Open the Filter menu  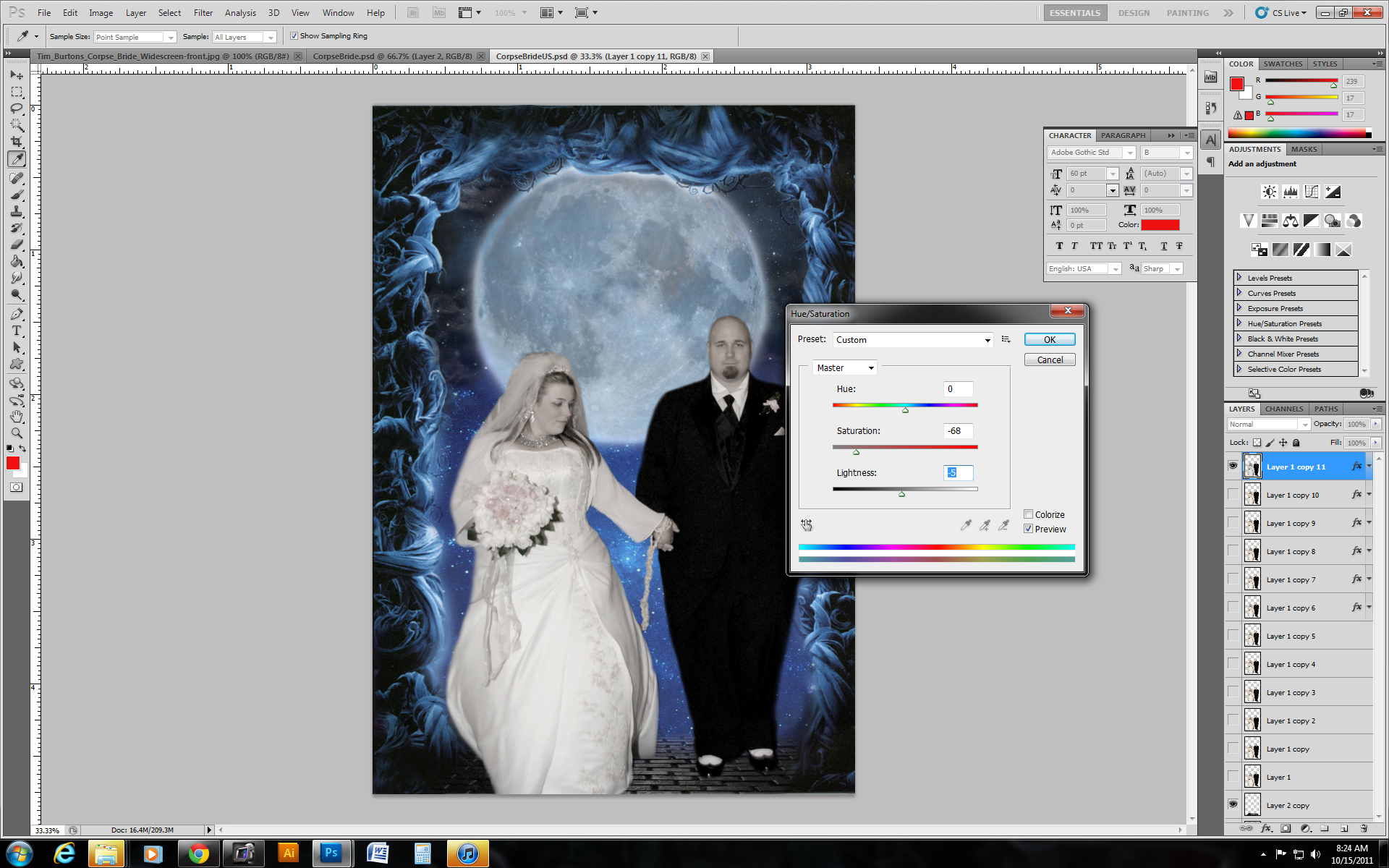pyautogui.click(x=203, y=13)
